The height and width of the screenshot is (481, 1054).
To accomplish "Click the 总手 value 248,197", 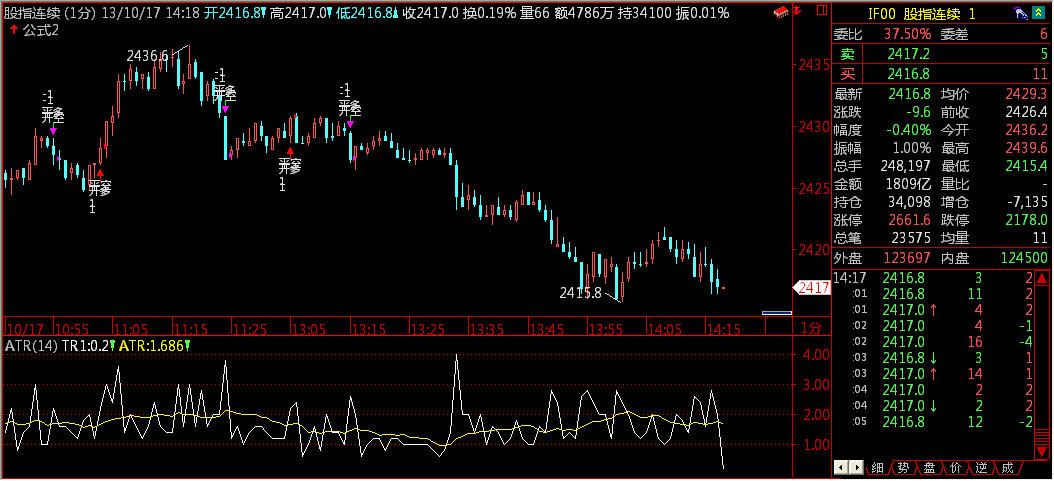I will [x=905, y=165].
